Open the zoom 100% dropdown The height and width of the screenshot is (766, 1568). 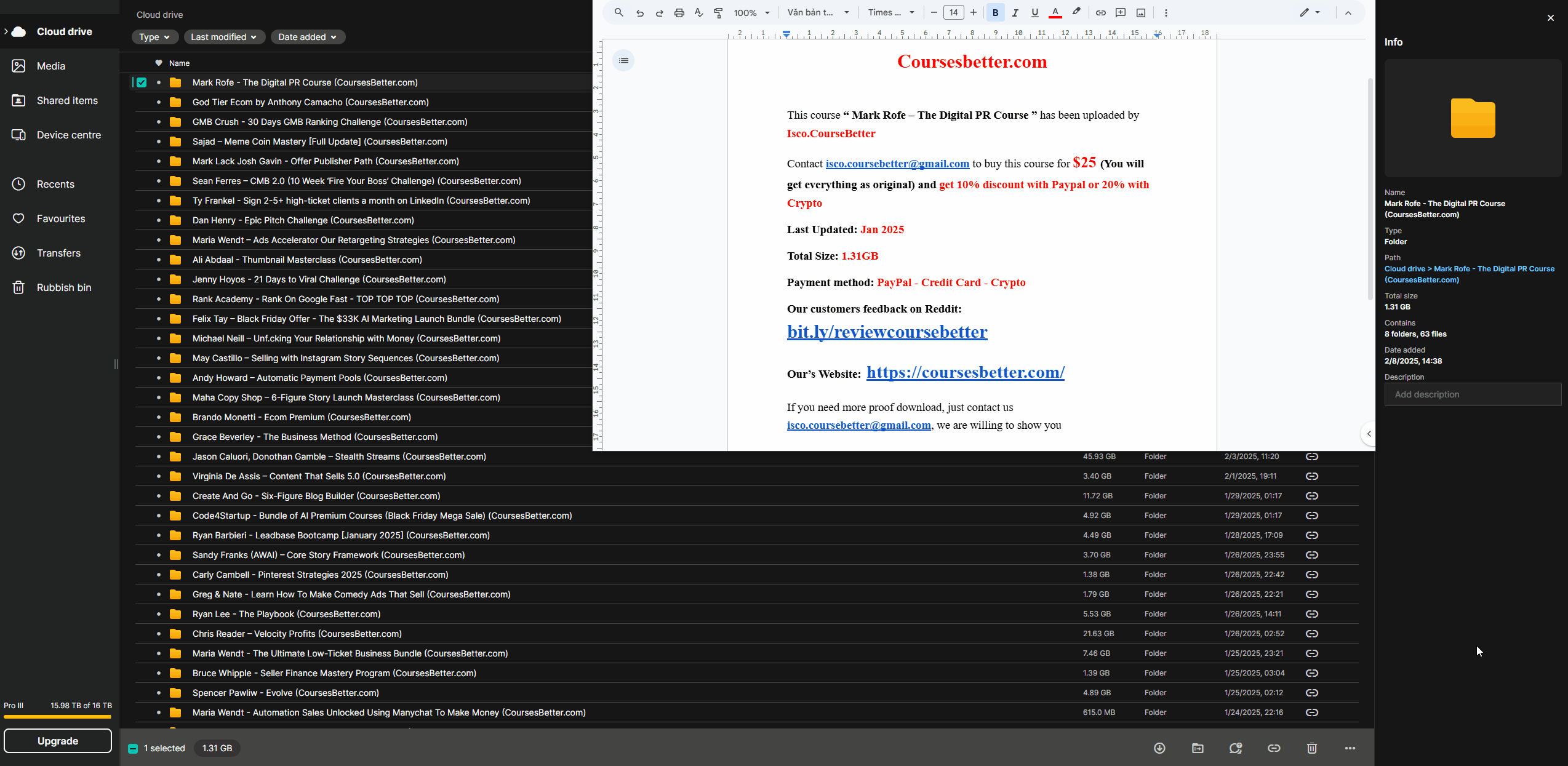(751, 12)
